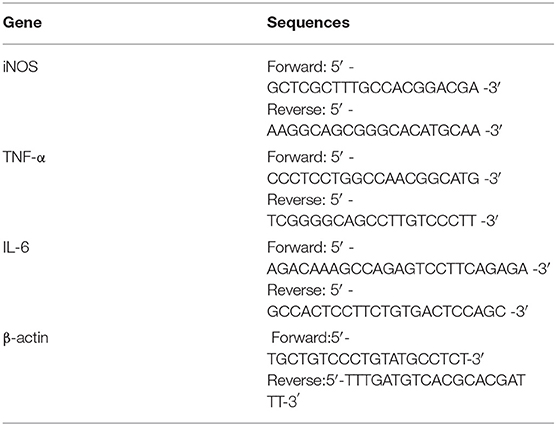Click the iNOS forward sequence GCTCGCTTTGCCACGGACGA
The width and height of the screenshot is (556, 426).
(373, 88)
